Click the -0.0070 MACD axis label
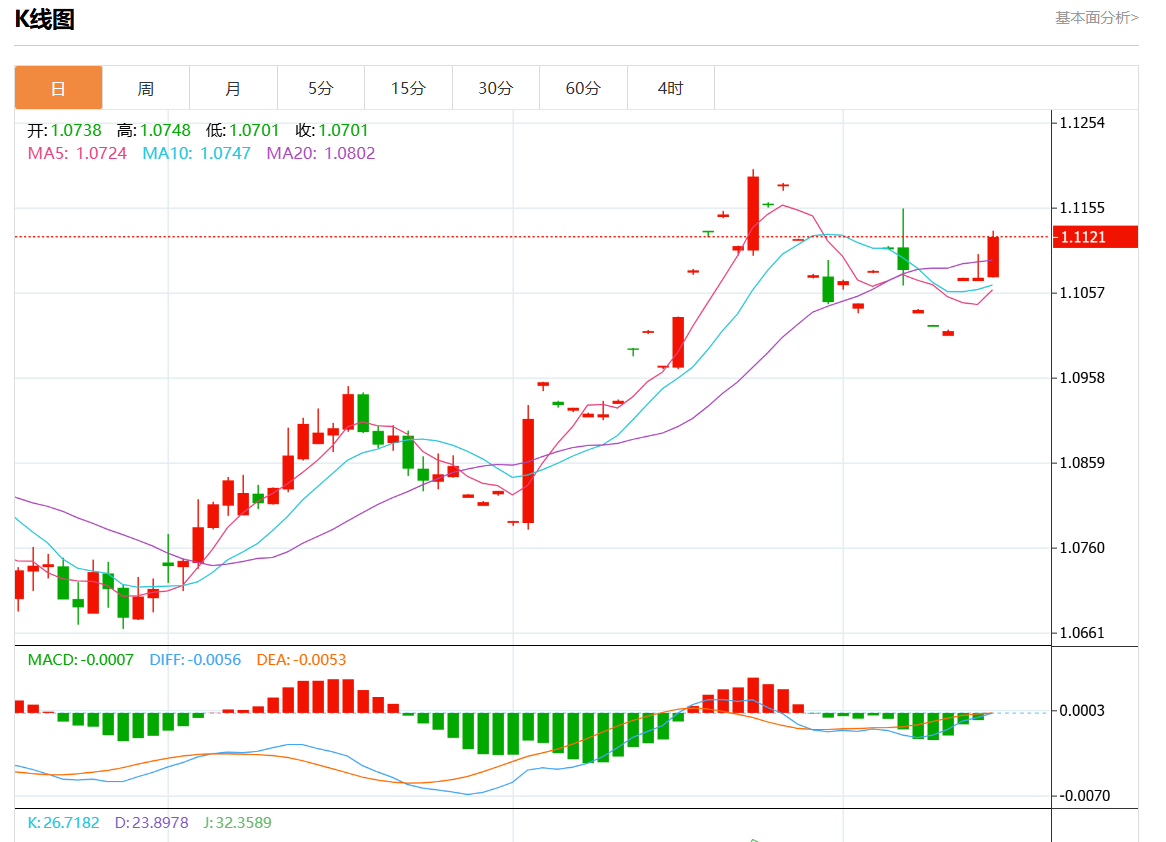Viewport: 1166px width, 842px height. pos(1084,796)
